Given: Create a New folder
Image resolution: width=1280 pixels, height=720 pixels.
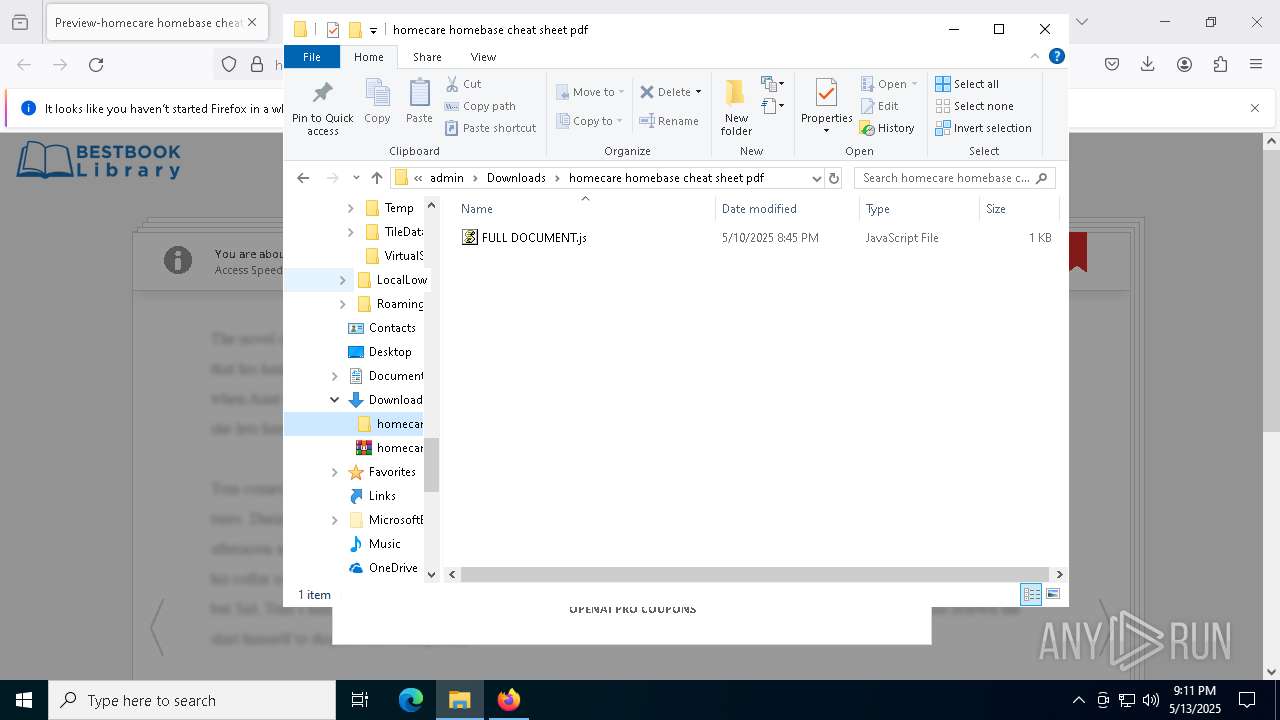Looking at the screenshot, I should coord(736,107).
